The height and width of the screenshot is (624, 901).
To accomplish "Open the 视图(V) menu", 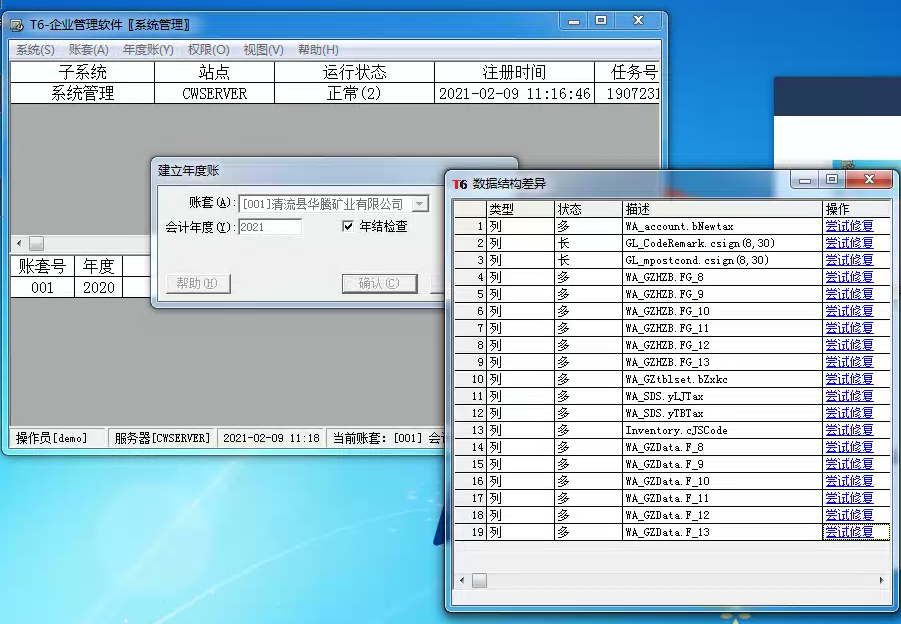I will coord(263,50).
